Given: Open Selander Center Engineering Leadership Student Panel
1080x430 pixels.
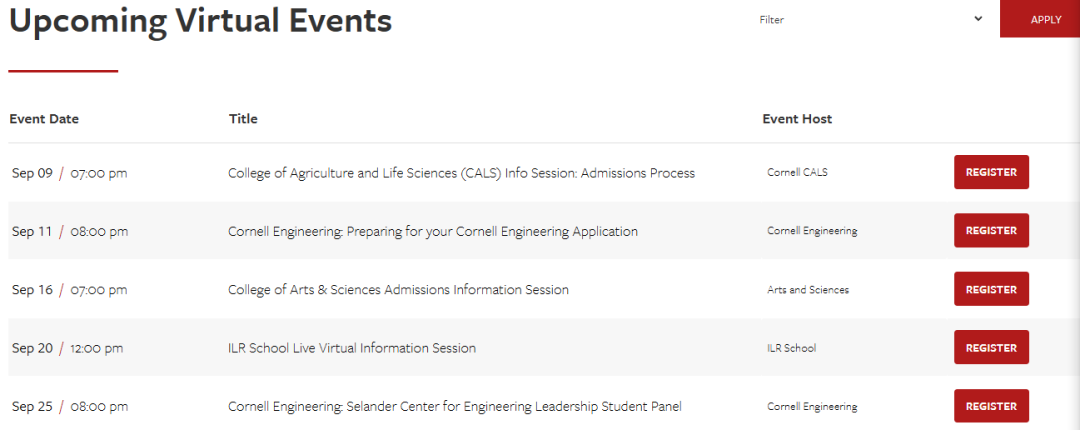Looking at the screenshot, I should [455, 407].
